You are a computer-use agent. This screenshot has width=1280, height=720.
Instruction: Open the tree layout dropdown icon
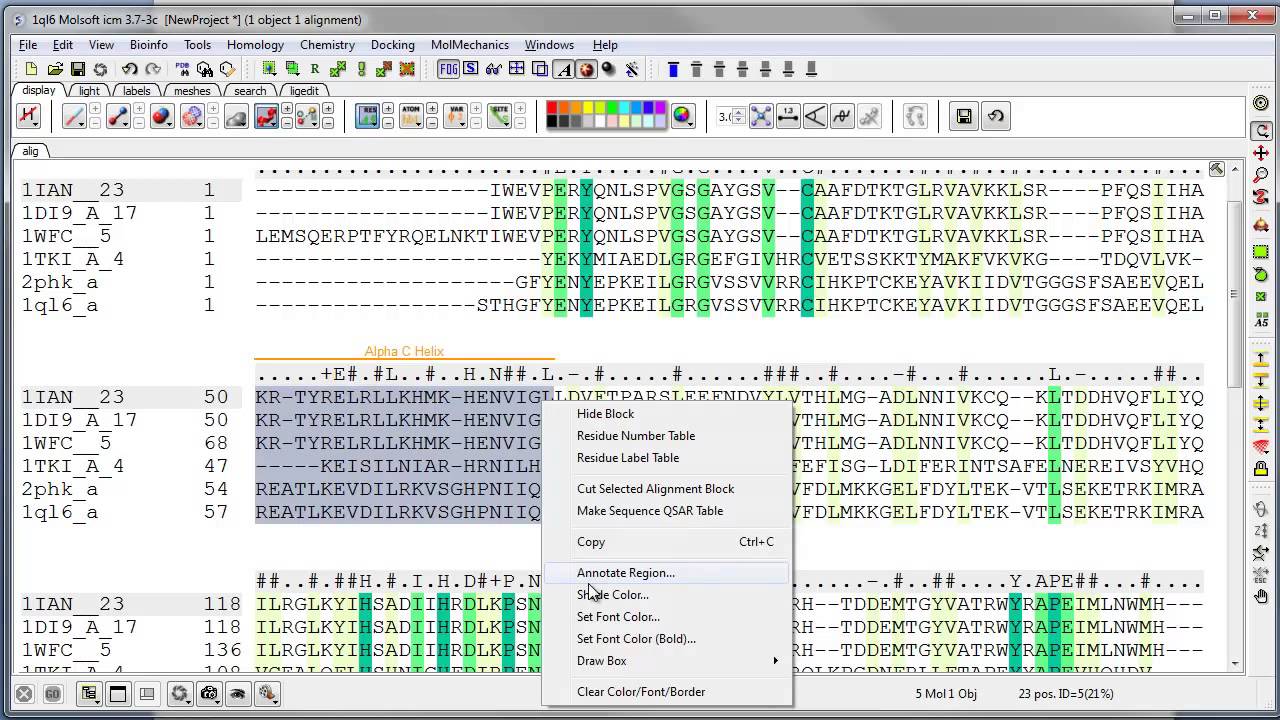pyautogui.click(x=90, y=694)
